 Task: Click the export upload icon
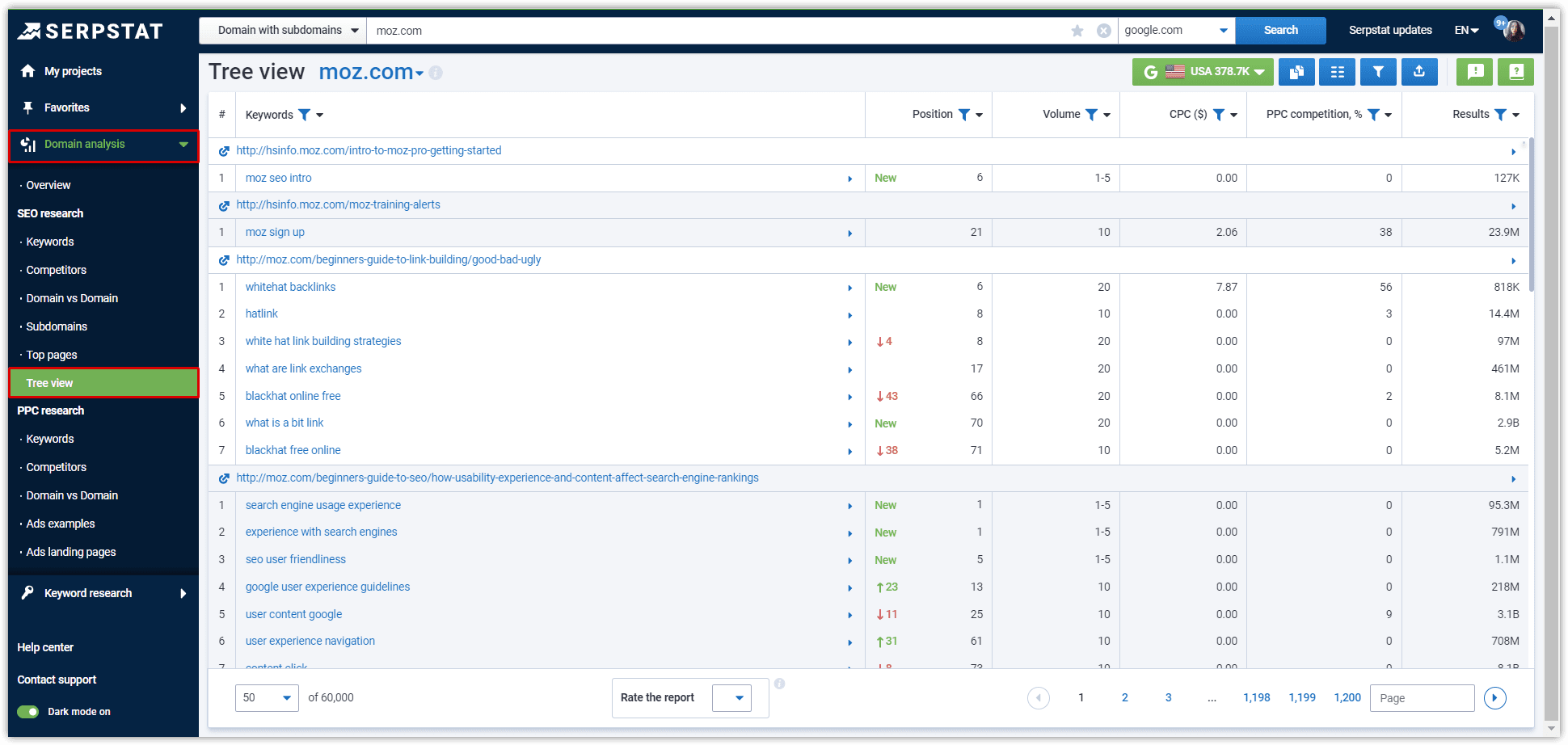(x=1419, y=72)
